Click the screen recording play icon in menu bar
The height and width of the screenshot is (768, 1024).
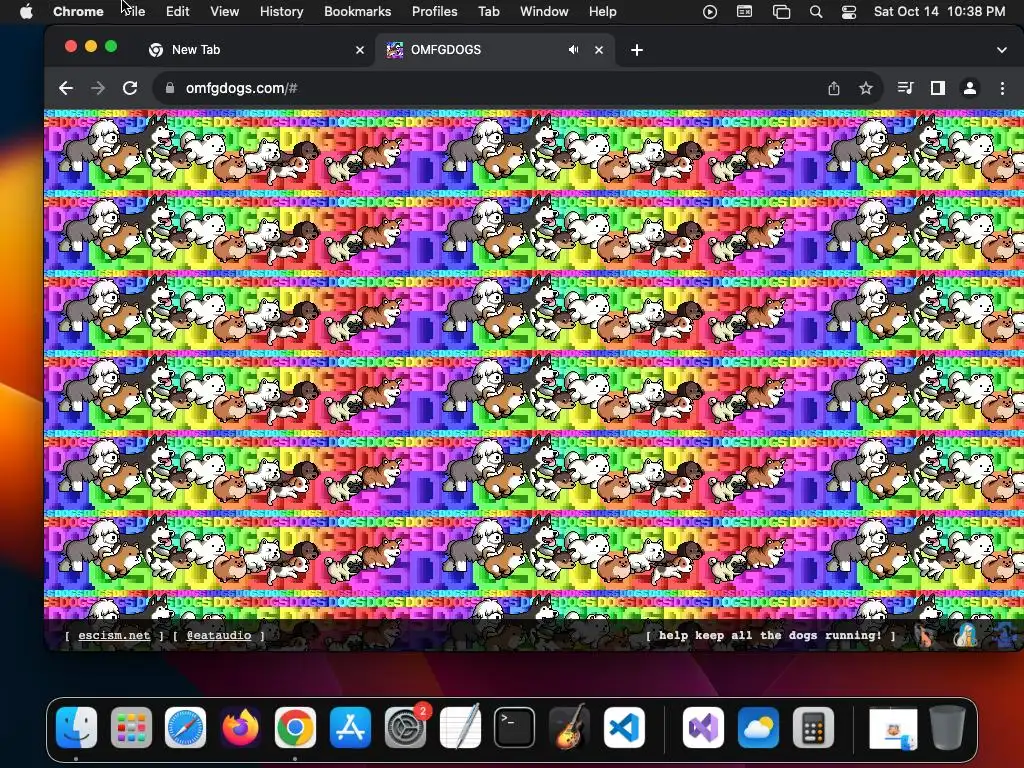(x=710, y=11)
